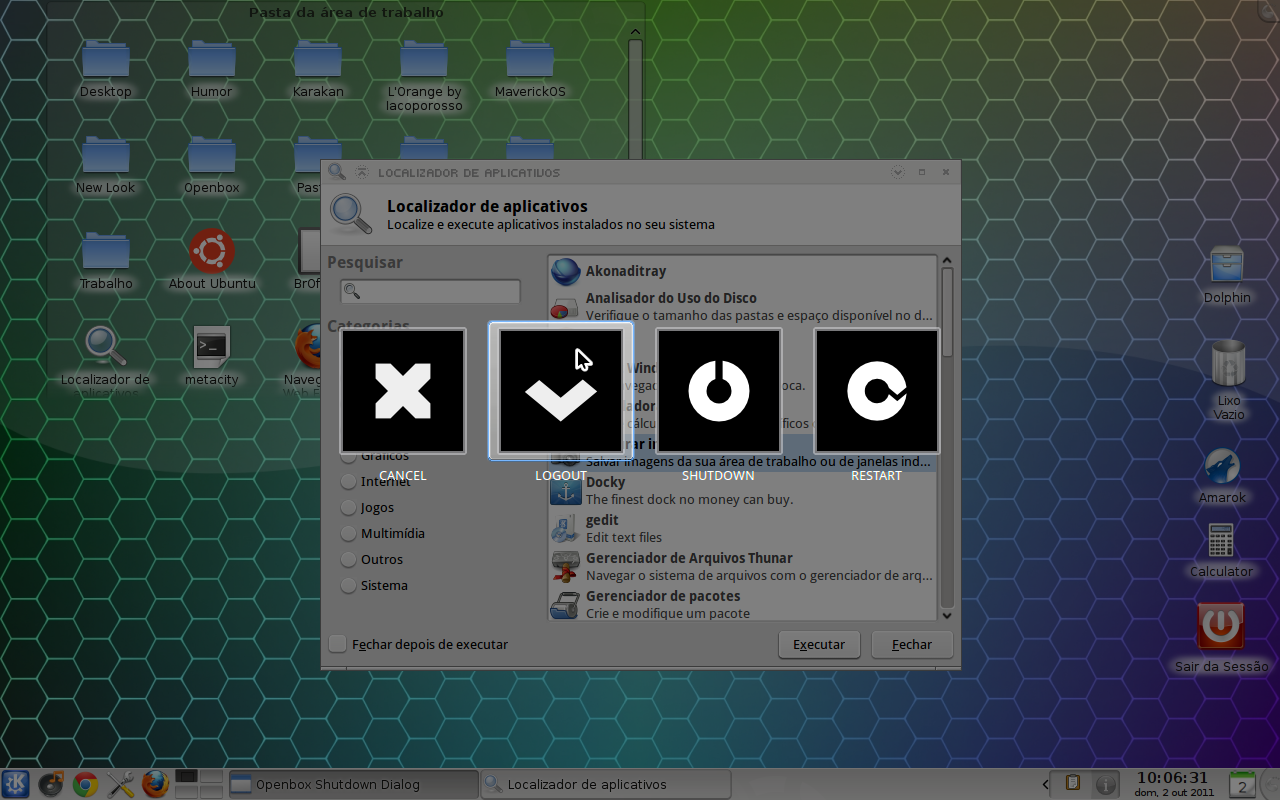Open L'Orange by Iacoporosso folder
The image size is (1280, 800).
424,60
